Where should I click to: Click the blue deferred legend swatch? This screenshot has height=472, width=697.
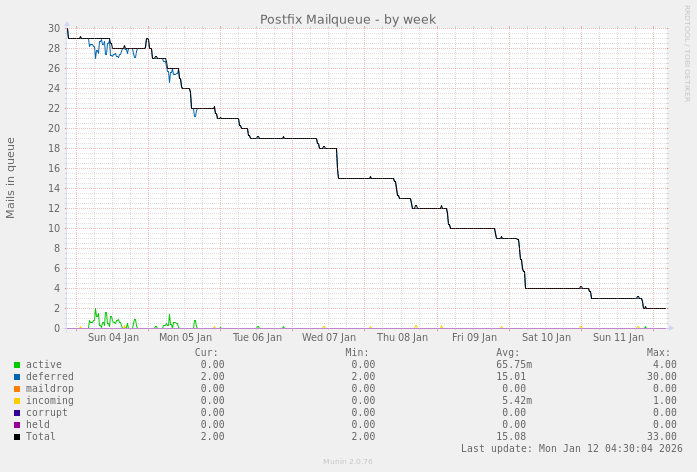click(x=17, y=377)
